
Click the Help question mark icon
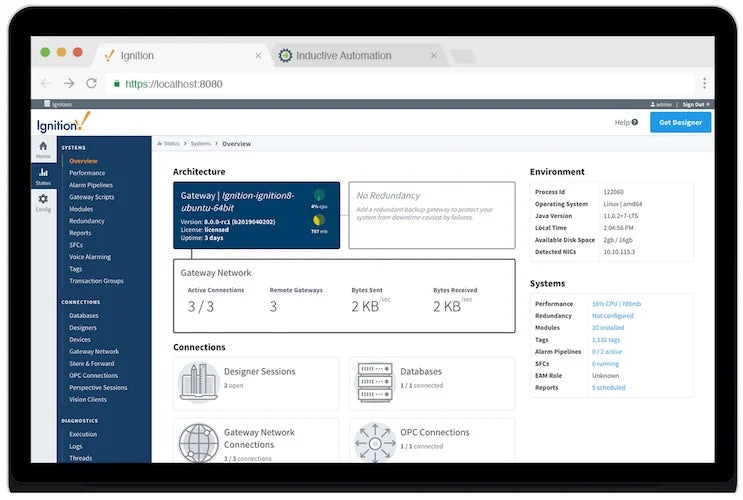tap(634, 122)
